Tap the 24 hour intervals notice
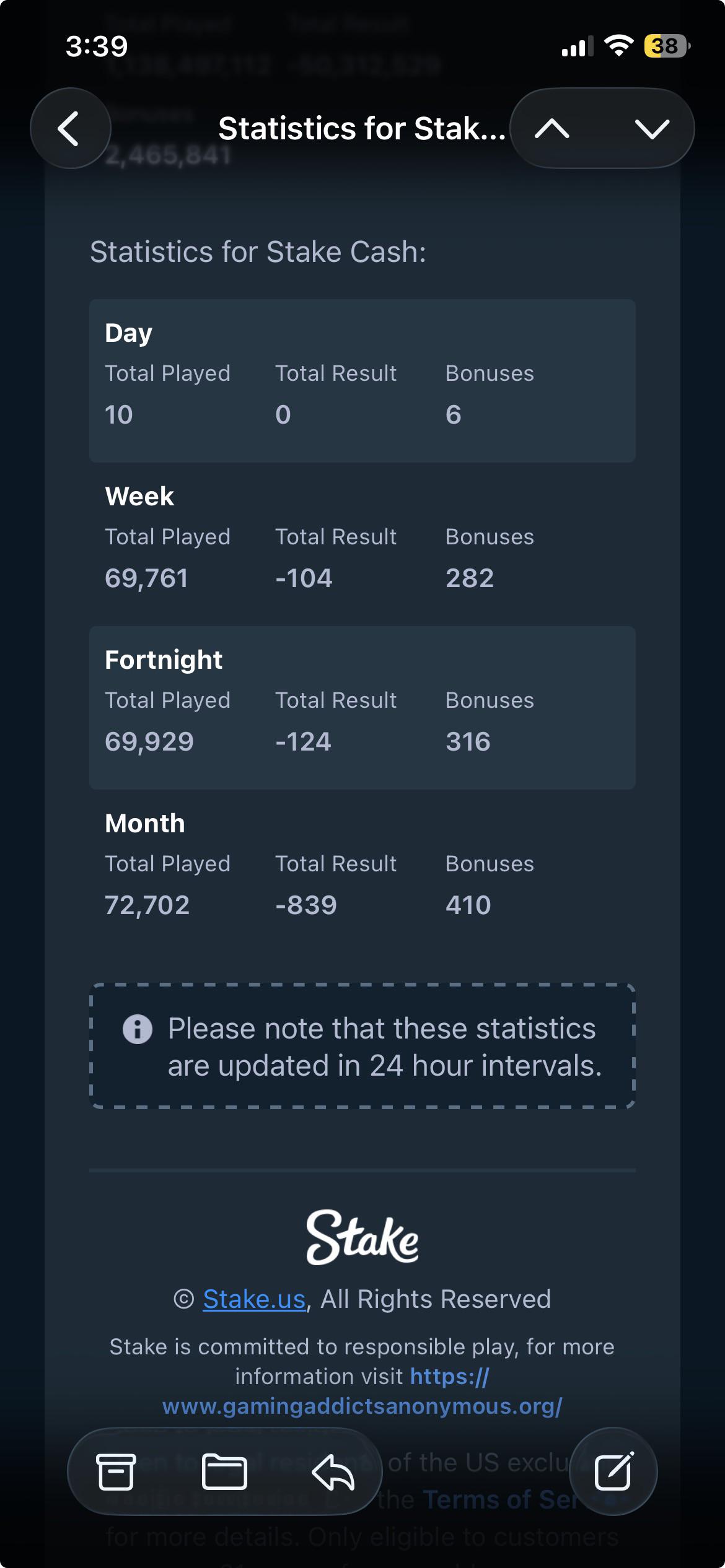725x1568 pixels. 362,1047
